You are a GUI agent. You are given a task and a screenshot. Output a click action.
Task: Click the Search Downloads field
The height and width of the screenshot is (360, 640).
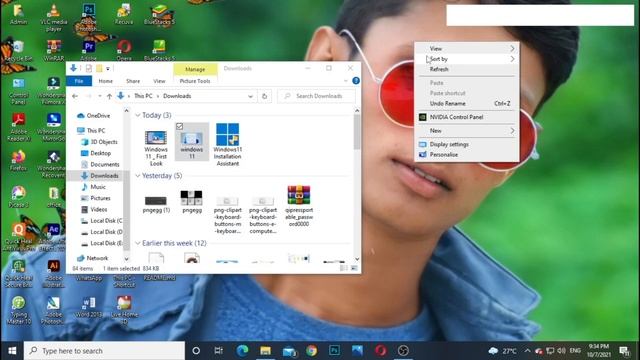pos(316,96)
